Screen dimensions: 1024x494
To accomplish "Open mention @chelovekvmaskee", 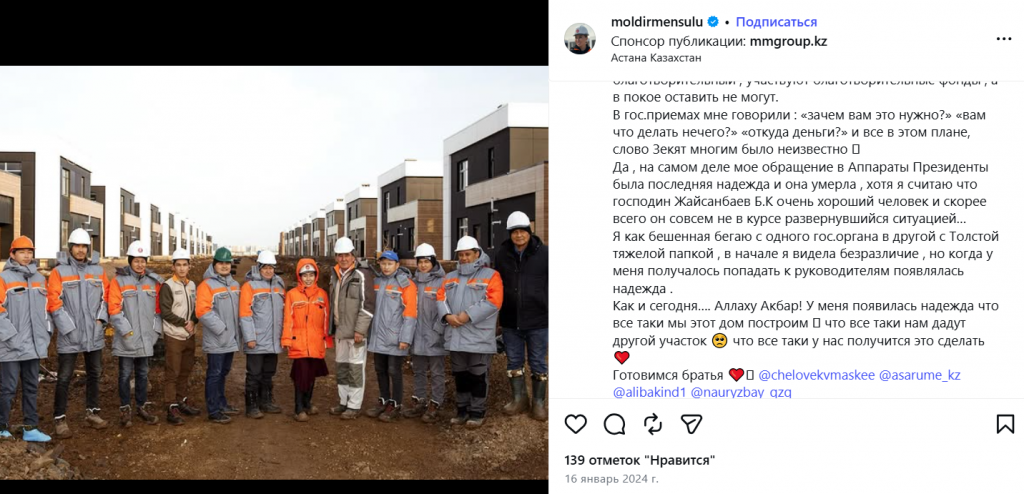I will [817, 375].
